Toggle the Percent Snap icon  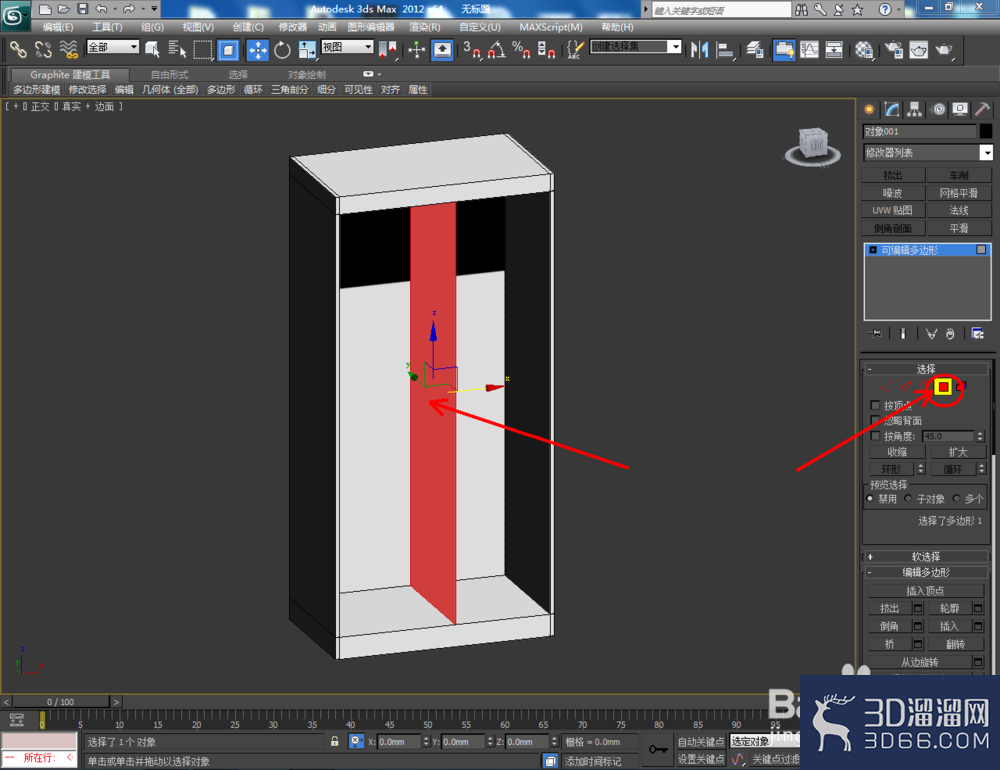(x=522, y=49)
